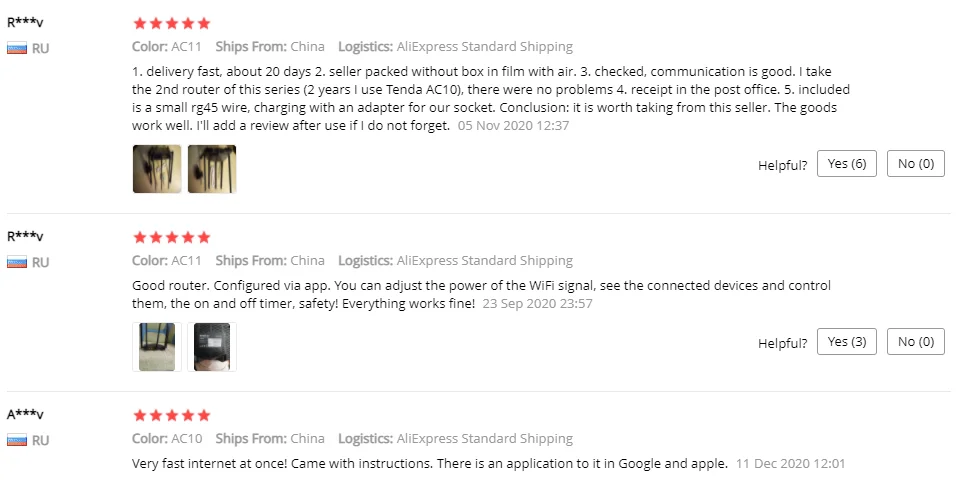Open the first photo in the 05 Nov review
Viewport: 961px width, 481px height.
click(x=157, y=169)
